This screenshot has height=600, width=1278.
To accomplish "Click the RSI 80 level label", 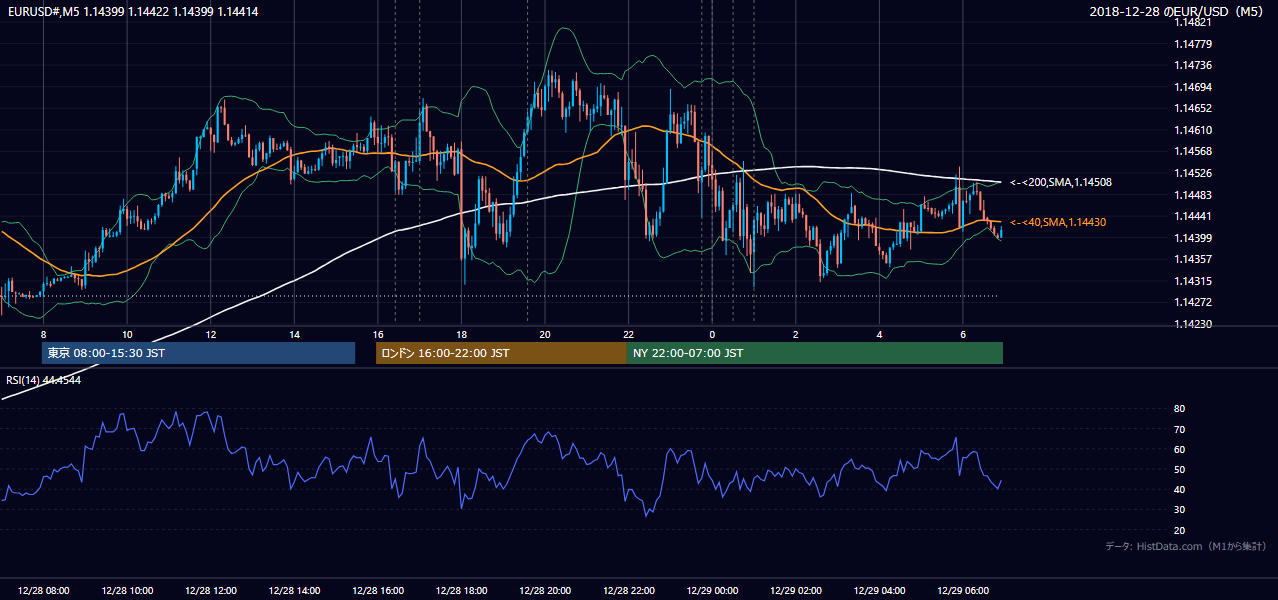I will [x=1179, y=409].
